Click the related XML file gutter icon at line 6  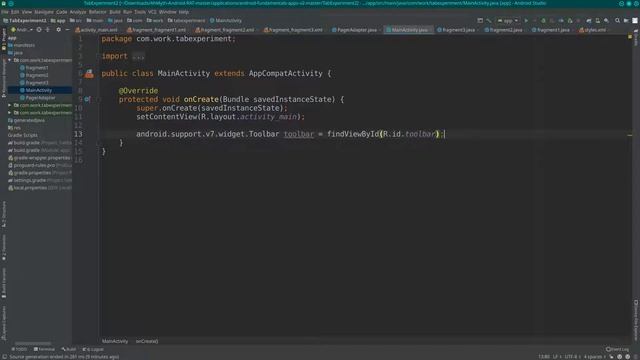pyautogui.click(x=89, y=74)
